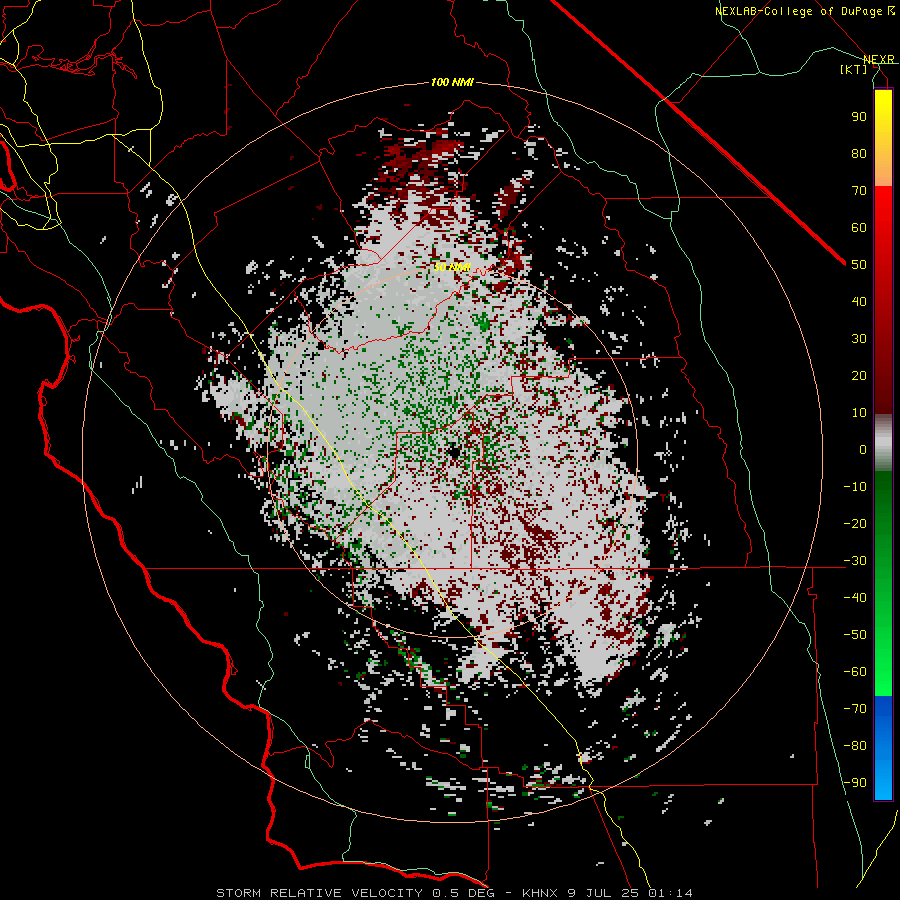Screen dimensions: 900x900
Task: Click the 60 value on velocity scale
Action: [859, 227]
